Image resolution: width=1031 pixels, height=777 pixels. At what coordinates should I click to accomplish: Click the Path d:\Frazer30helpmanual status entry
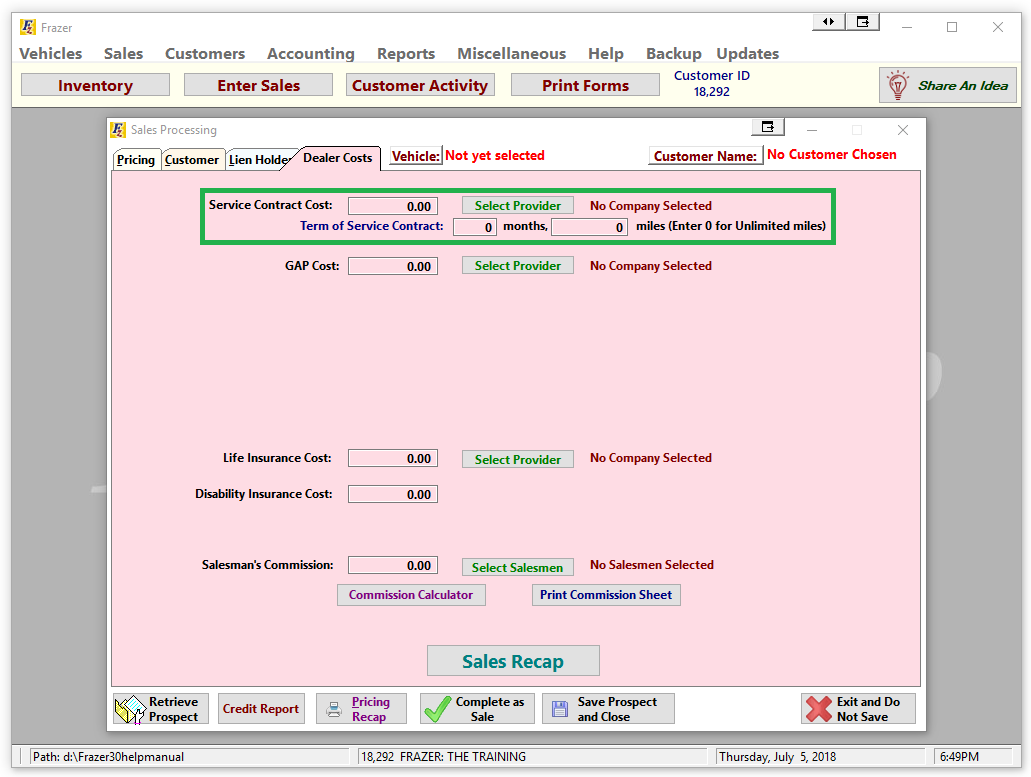[189, 757]
